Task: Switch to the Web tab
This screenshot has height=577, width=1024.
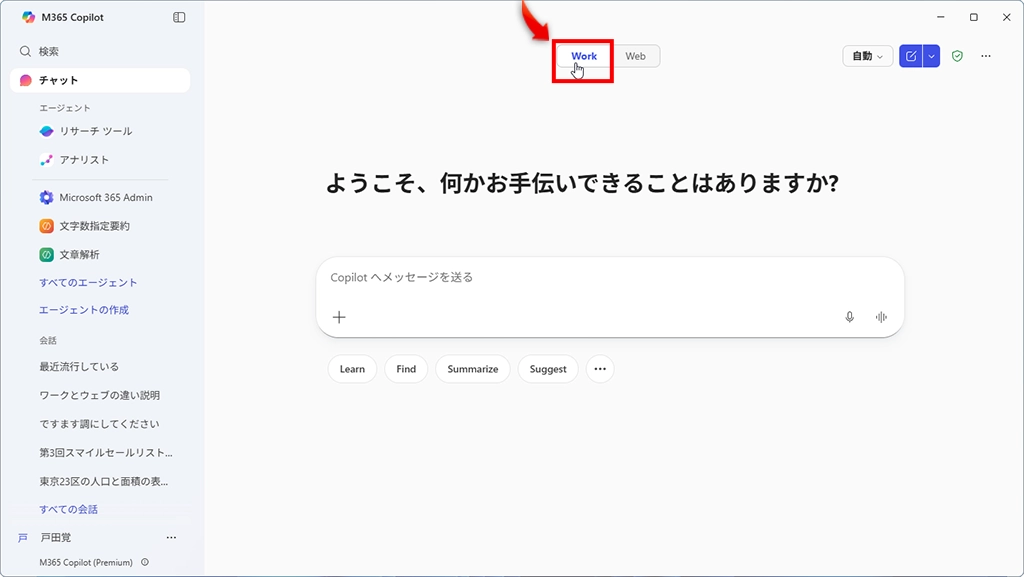Action: pos(635,56)
